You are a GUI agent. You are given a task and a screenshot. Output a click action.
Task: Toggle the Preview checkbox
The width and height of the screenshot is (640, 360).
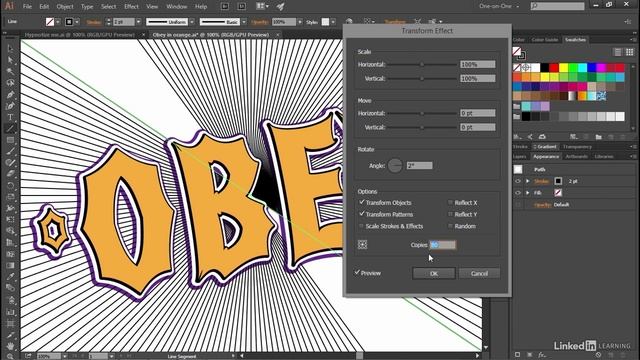tap(357, 272)
